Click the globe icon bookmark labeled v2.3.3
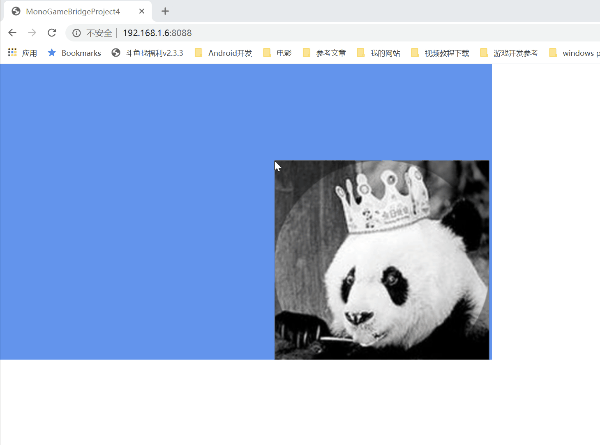This screenshot has width=600, height=445. point(116,52)
